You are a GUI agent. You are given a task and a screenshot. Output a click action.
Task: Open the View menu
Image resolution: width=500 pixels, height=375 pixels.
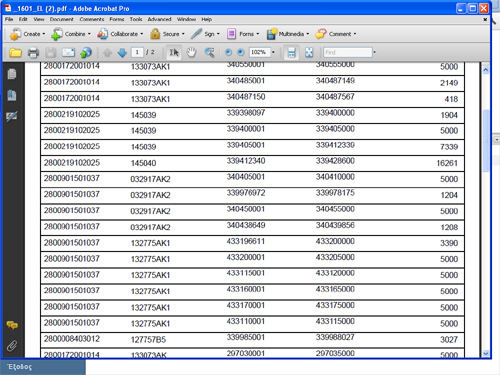click(x=39, y=19)
